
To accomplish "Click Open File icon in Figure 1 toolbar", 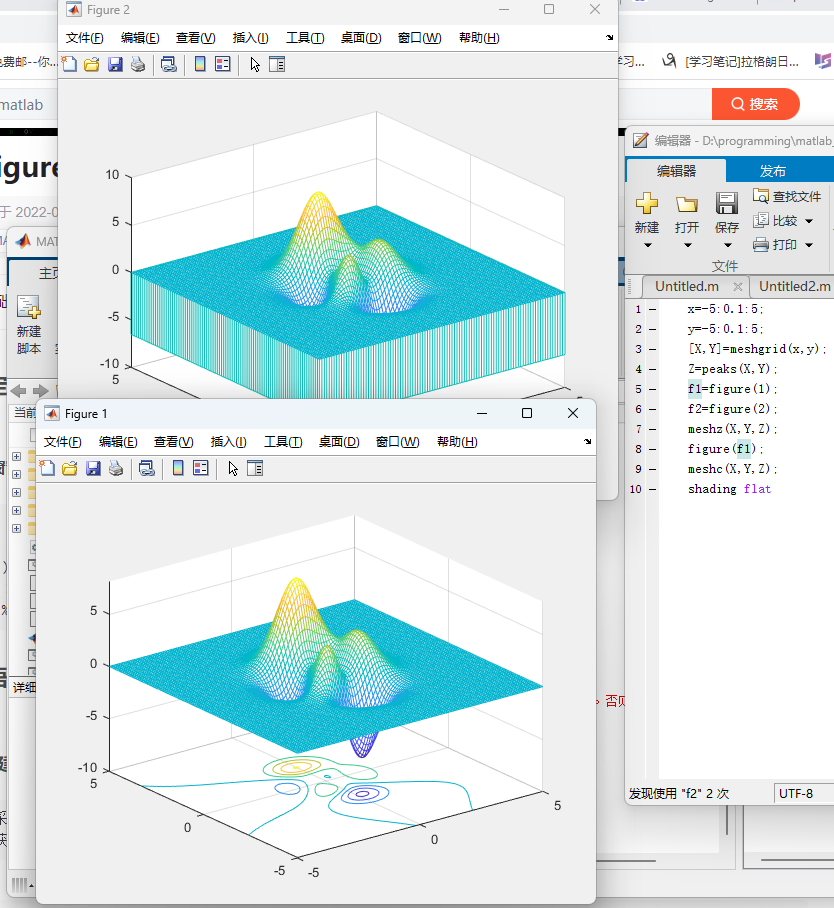I will 70,468.
